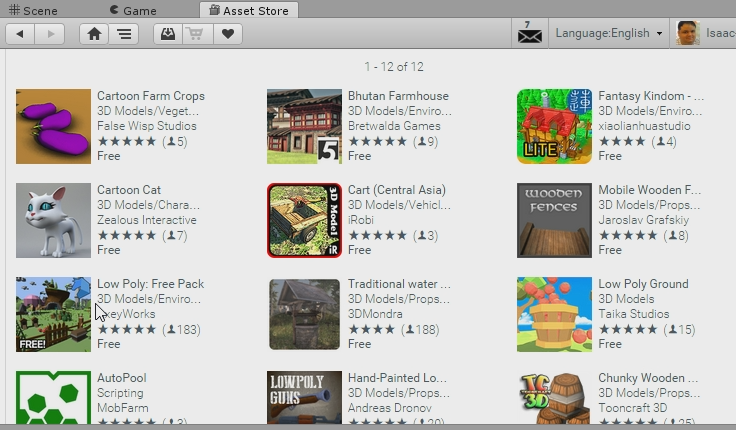Open the Language:English dropdown
The height and width of the screenshot is (430, 736).
609,33
